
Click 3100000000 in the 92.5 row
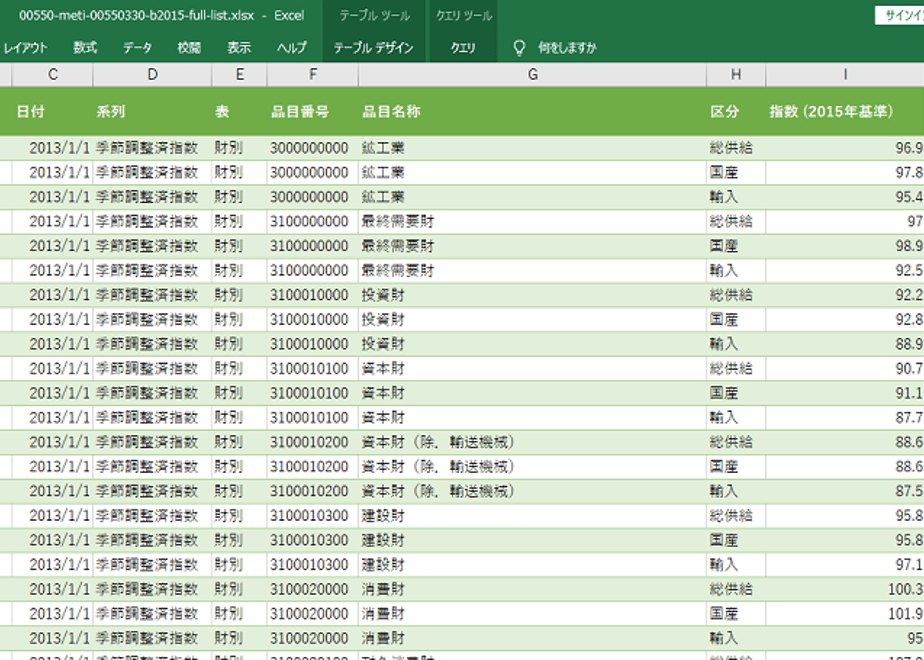[309, 270]
